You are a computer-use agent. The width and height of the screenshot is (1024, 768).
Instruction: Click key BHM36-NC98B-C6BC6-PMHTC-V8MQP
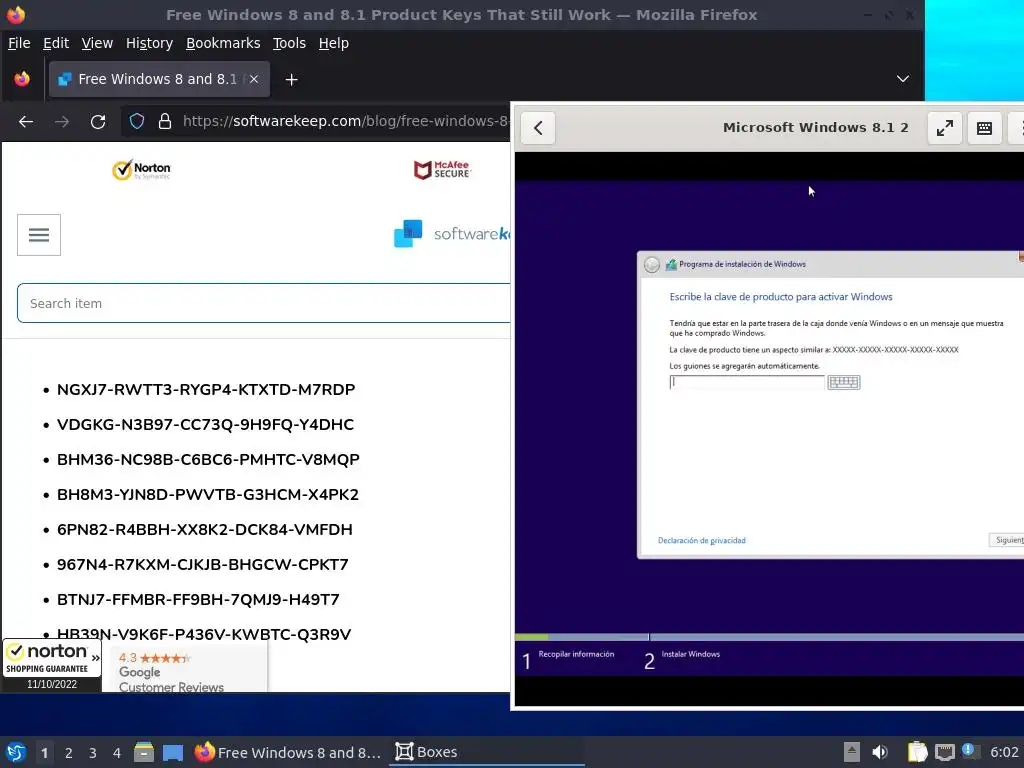208,460
